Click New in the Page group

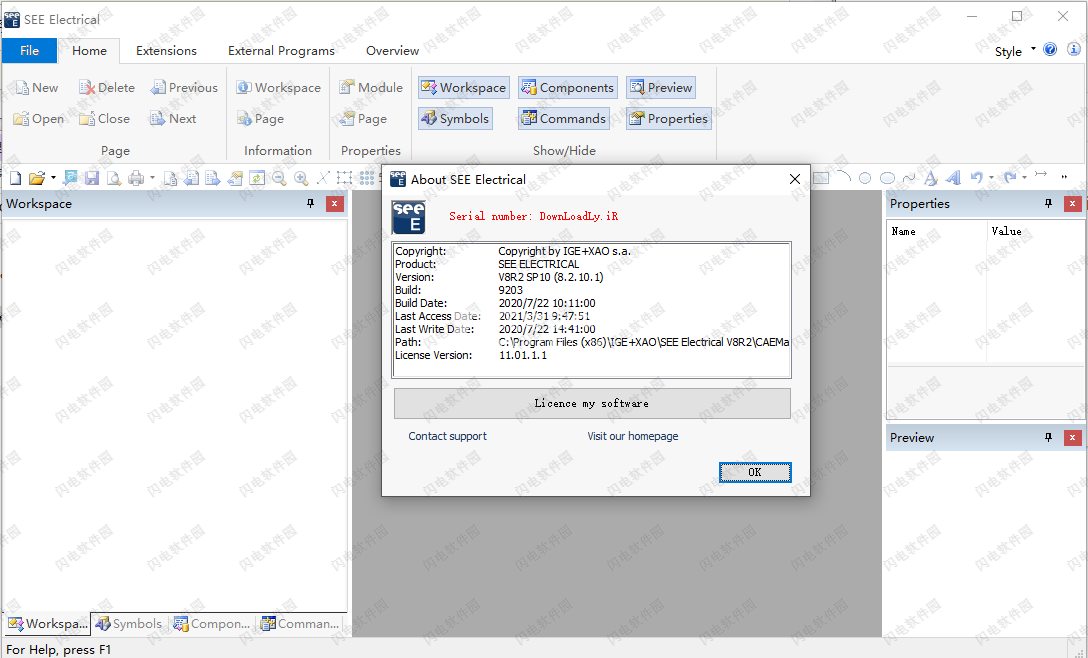[36, 87]
